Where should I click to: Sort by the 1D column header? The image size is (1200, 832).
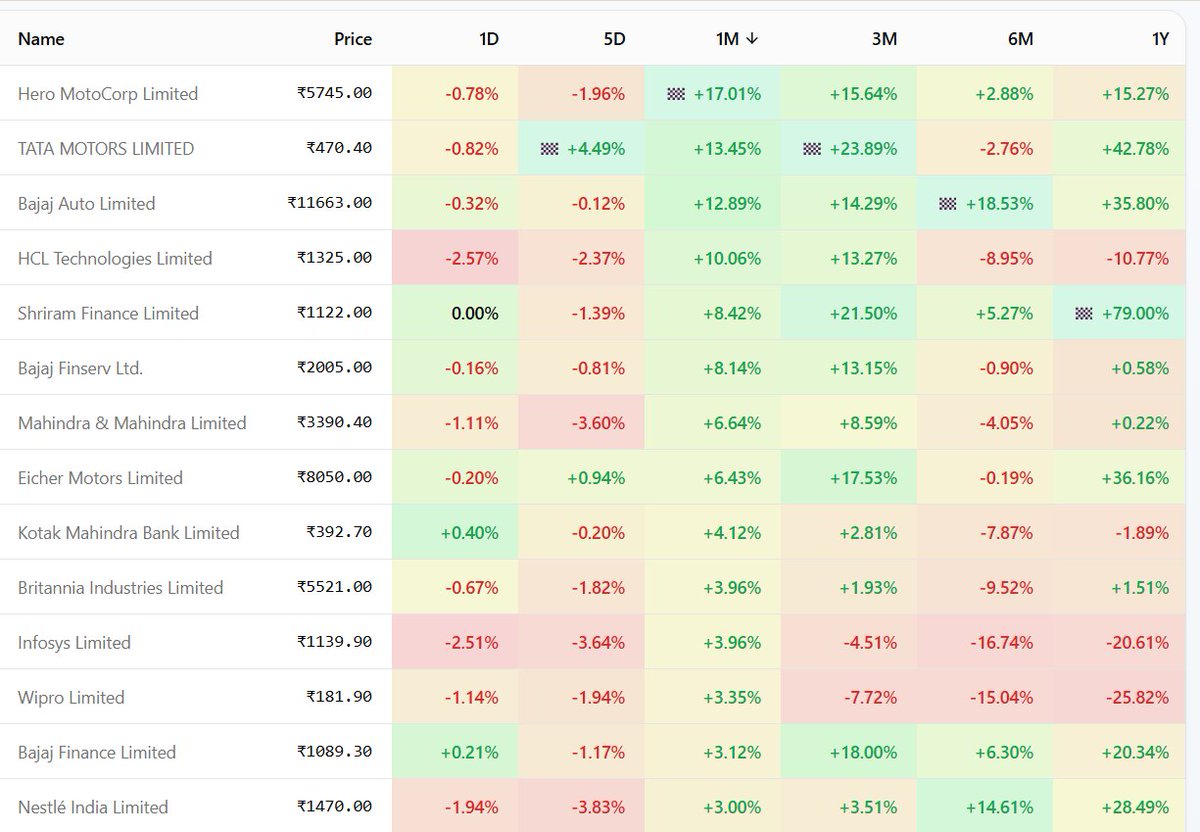point(488,39)
